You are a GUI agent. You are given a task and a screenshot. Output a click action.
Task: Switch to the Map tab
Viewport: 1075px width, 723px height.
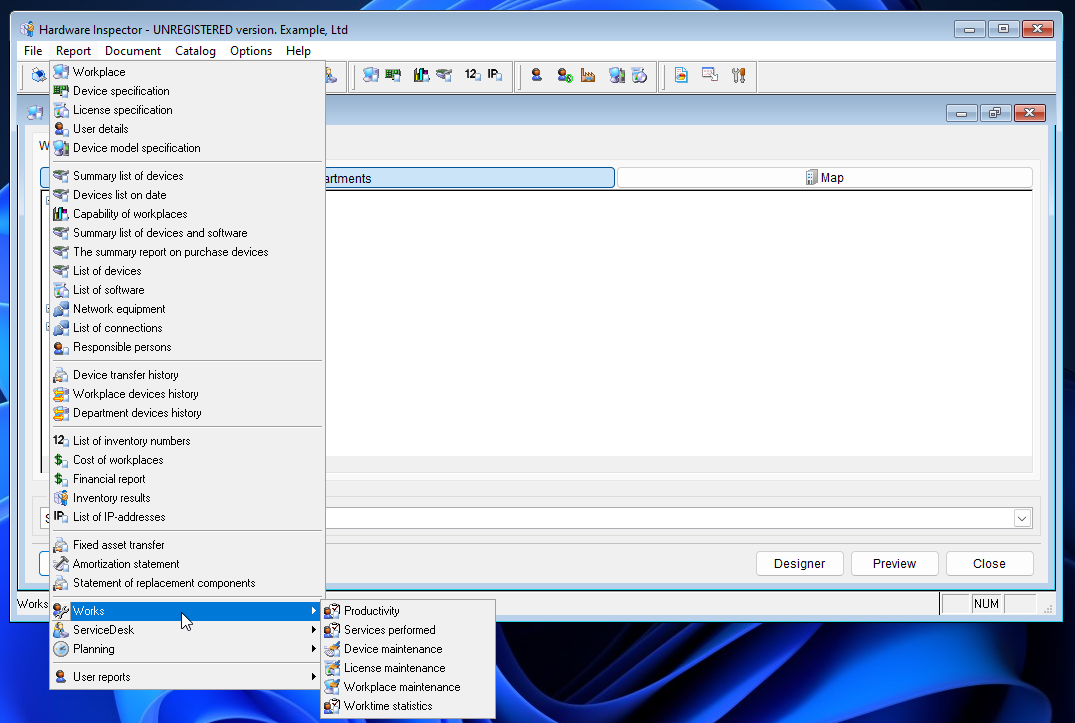click(825, 177)
